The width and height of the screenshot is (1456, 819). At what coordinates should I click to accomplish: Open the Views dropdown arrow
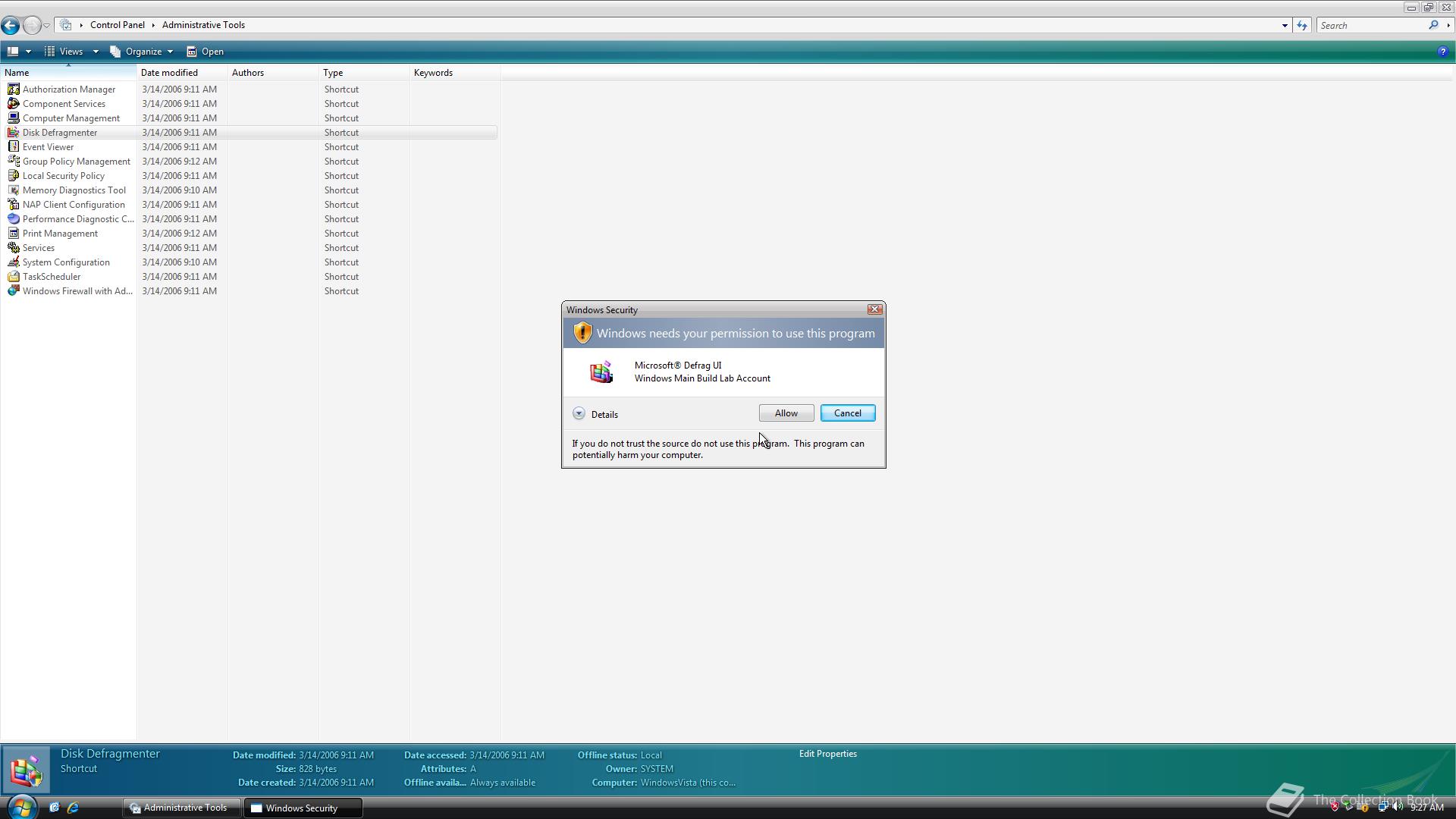[96, 52]
